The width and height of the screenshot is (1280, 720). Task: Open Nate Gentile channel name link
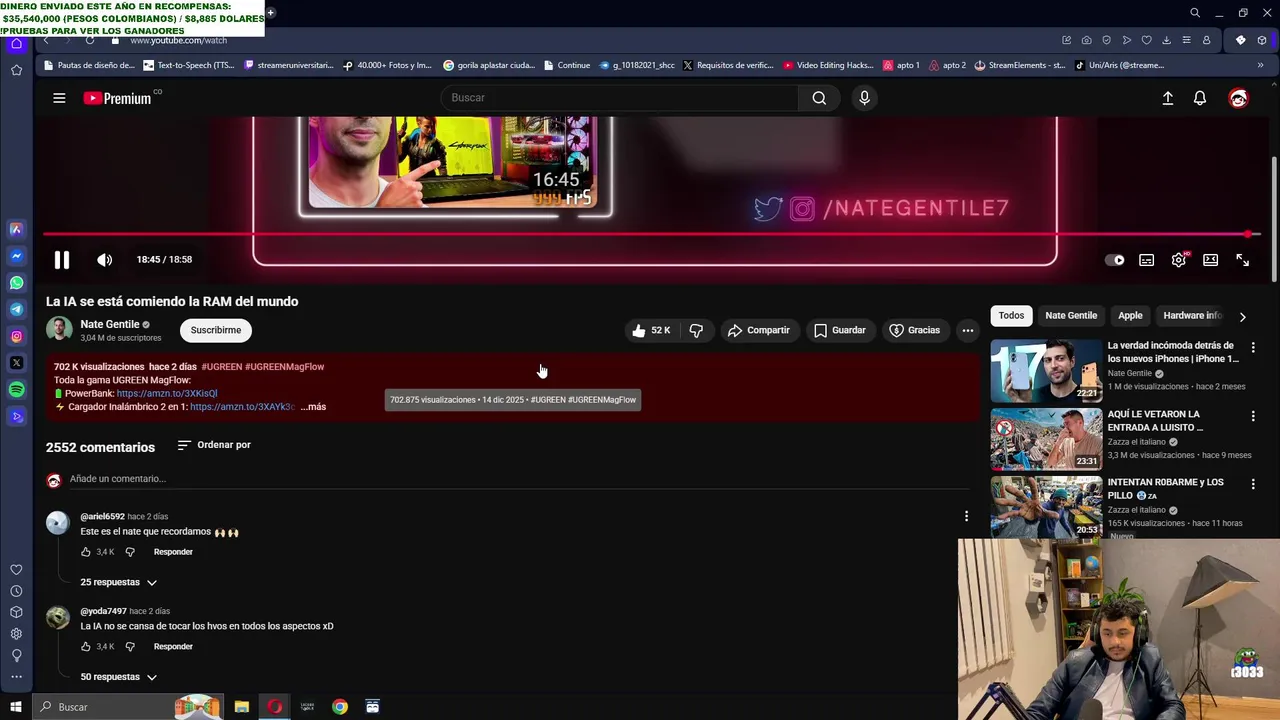pos(110,324)
